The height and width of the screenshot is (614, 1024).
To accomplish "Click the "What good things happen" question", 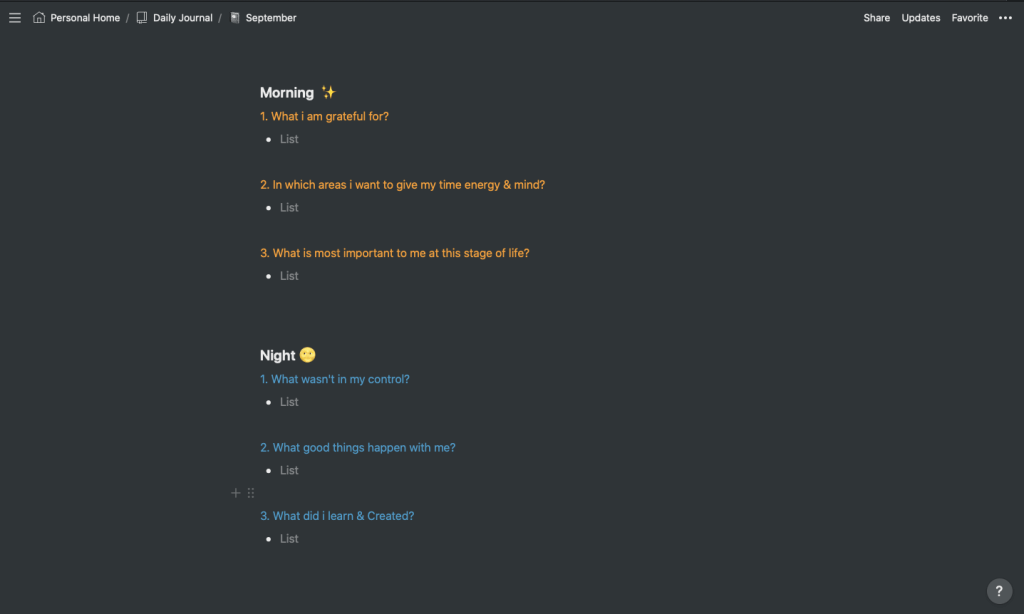I will tap(357, 448).
